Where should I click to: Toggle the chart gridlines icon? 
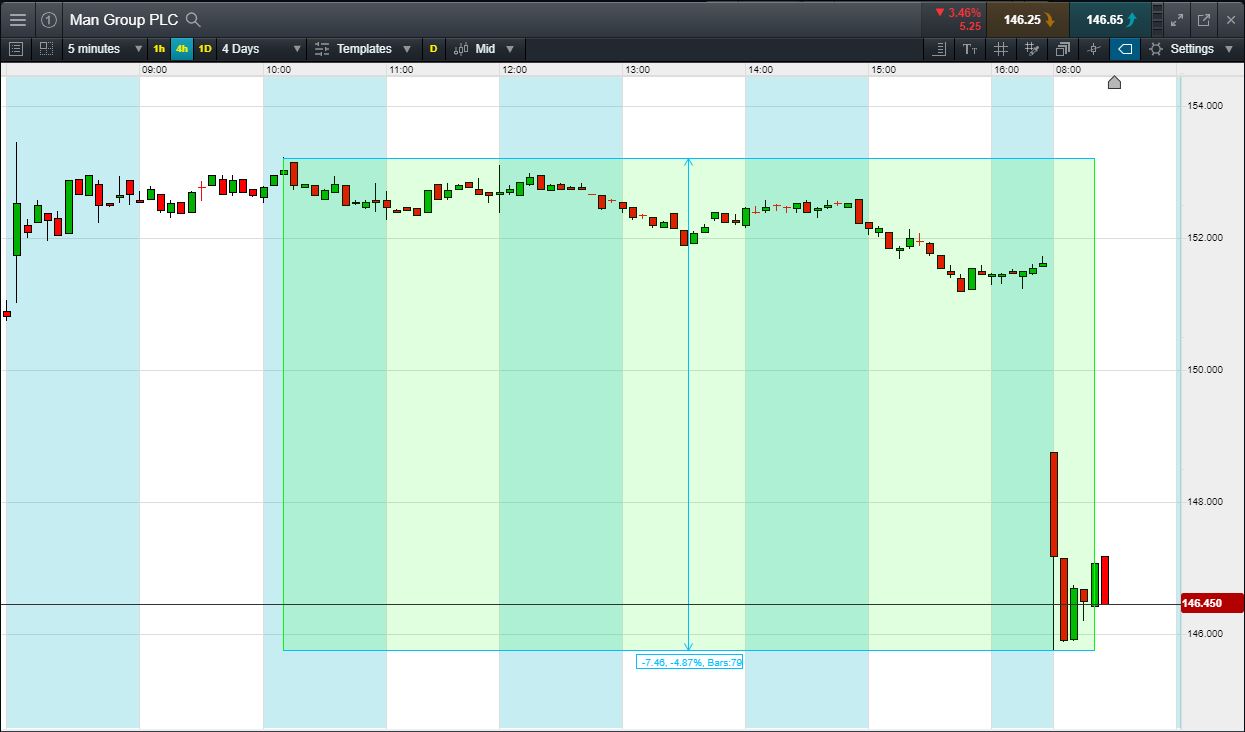coord(1001,48)
